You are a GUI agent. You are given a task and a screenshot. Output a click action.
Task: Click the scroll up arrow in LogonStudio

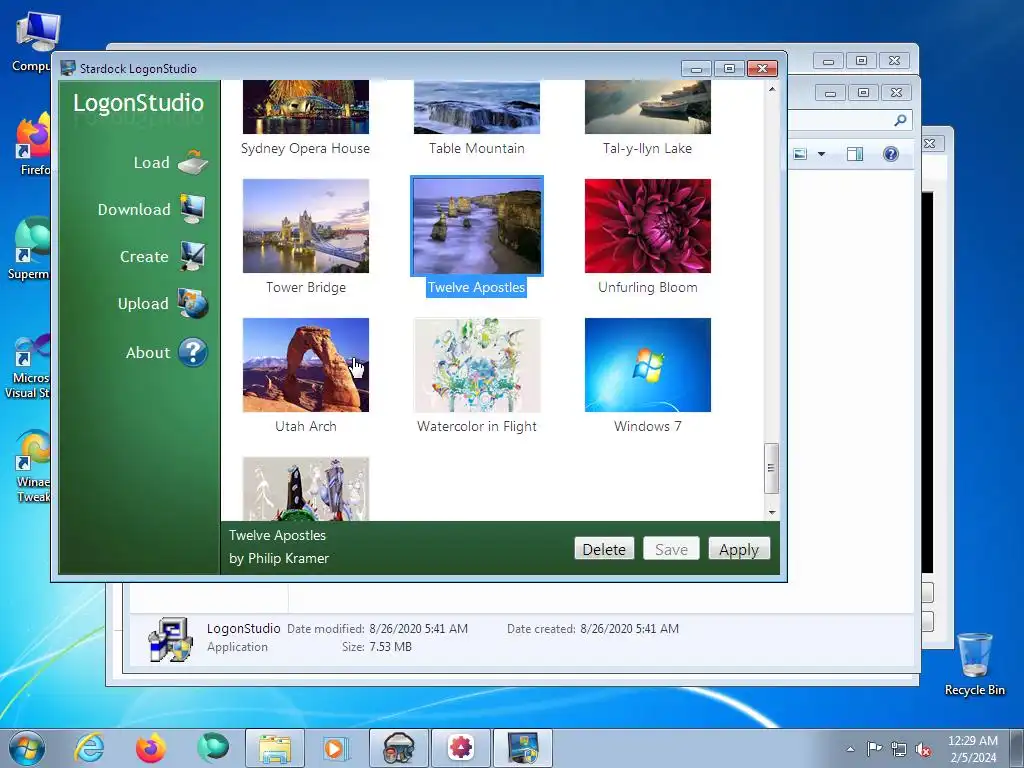coord(772,89)
